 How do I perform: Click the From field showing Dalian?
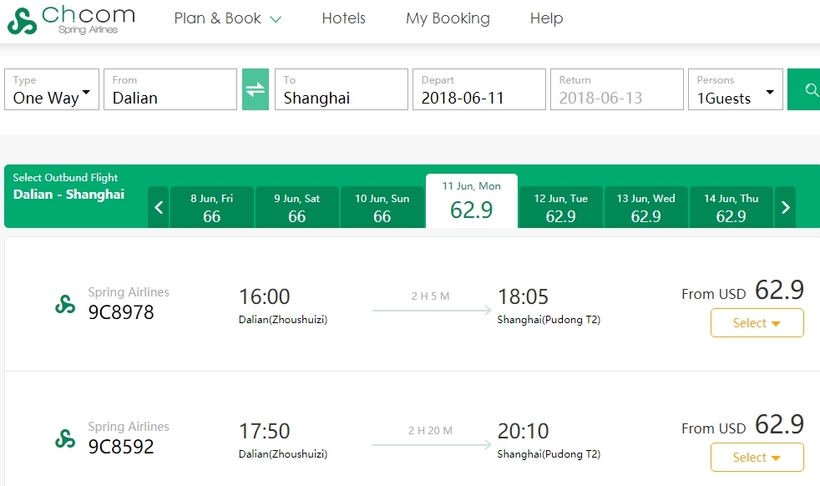(170, 89)
